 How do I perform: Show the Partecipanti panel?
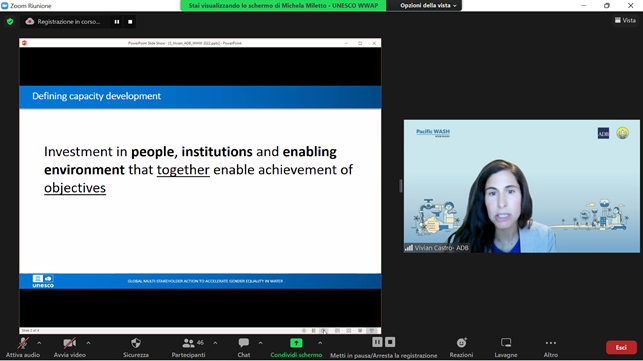(x=188, y=347)
